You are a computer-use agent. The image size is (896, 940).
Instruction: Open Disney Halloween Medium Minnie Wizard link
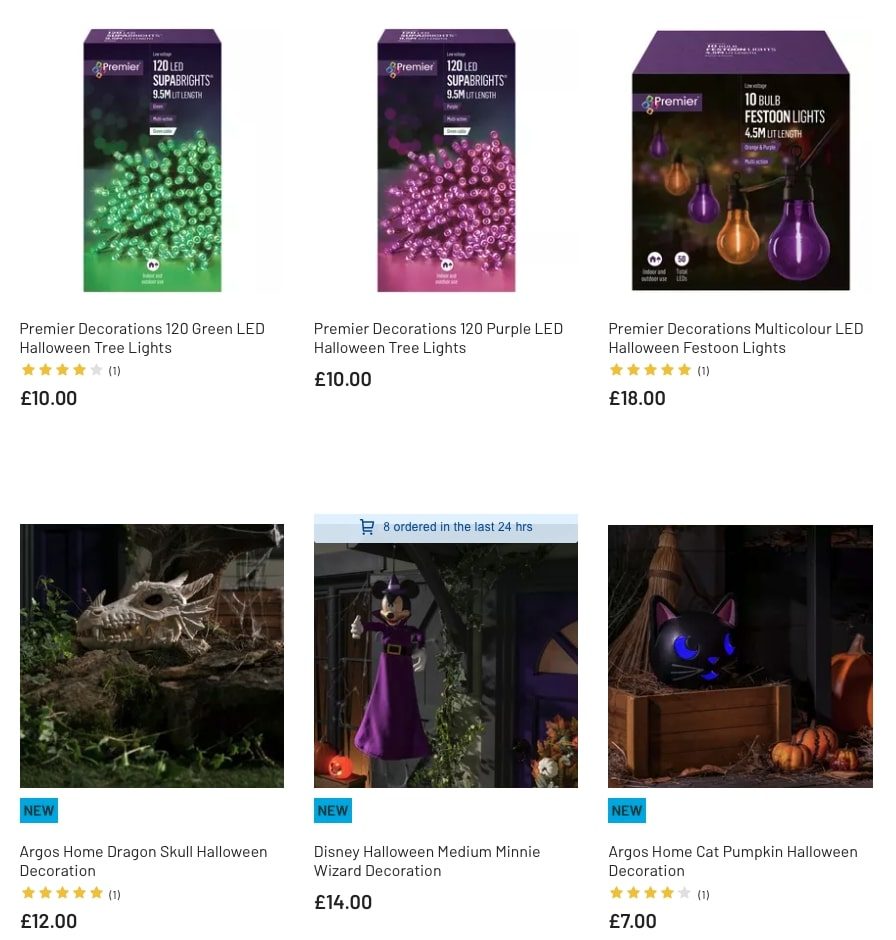[427, 860]
